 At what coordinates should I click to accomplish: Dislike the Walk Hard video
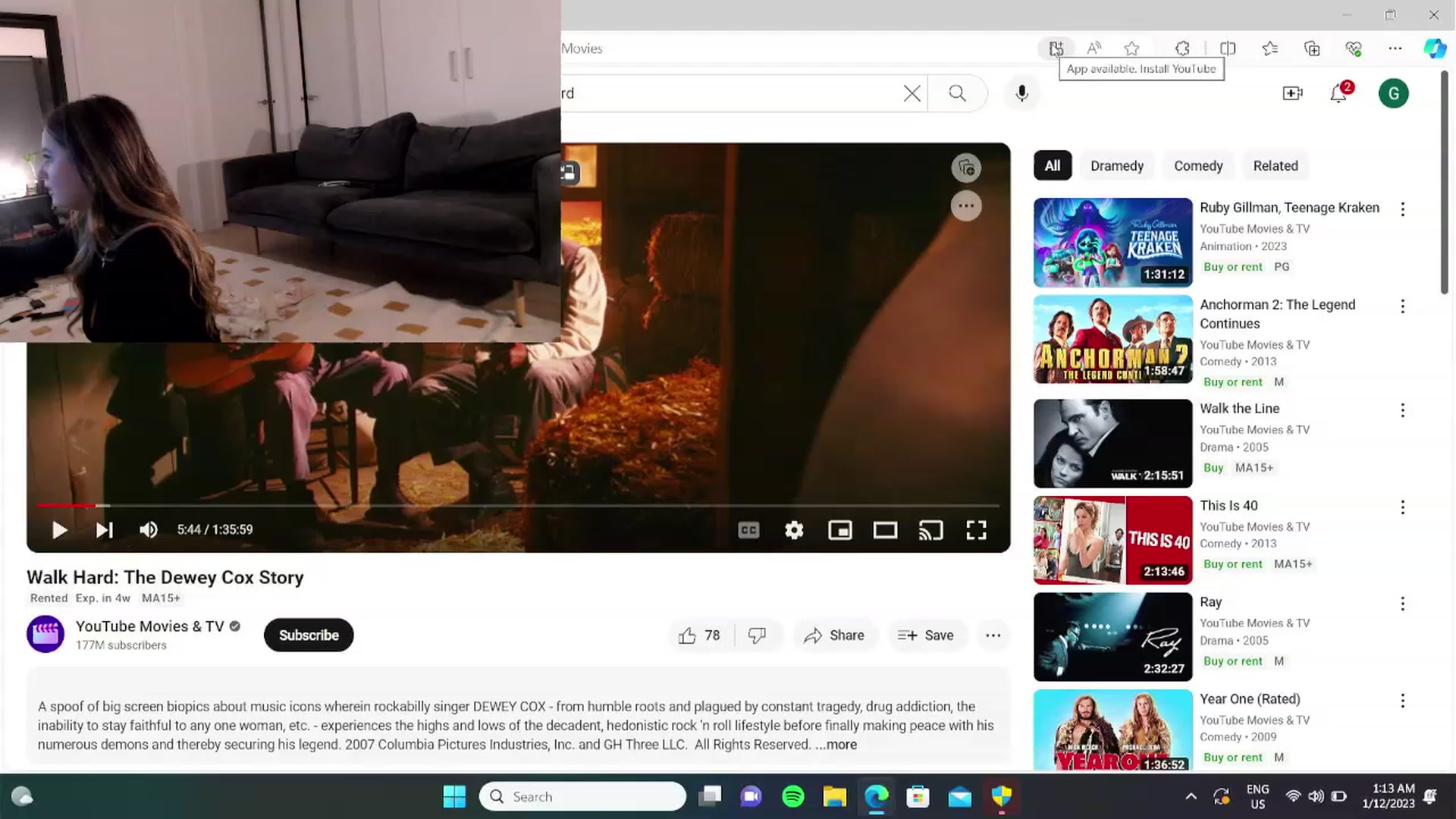pyautogui.click(x=757, y=635)
